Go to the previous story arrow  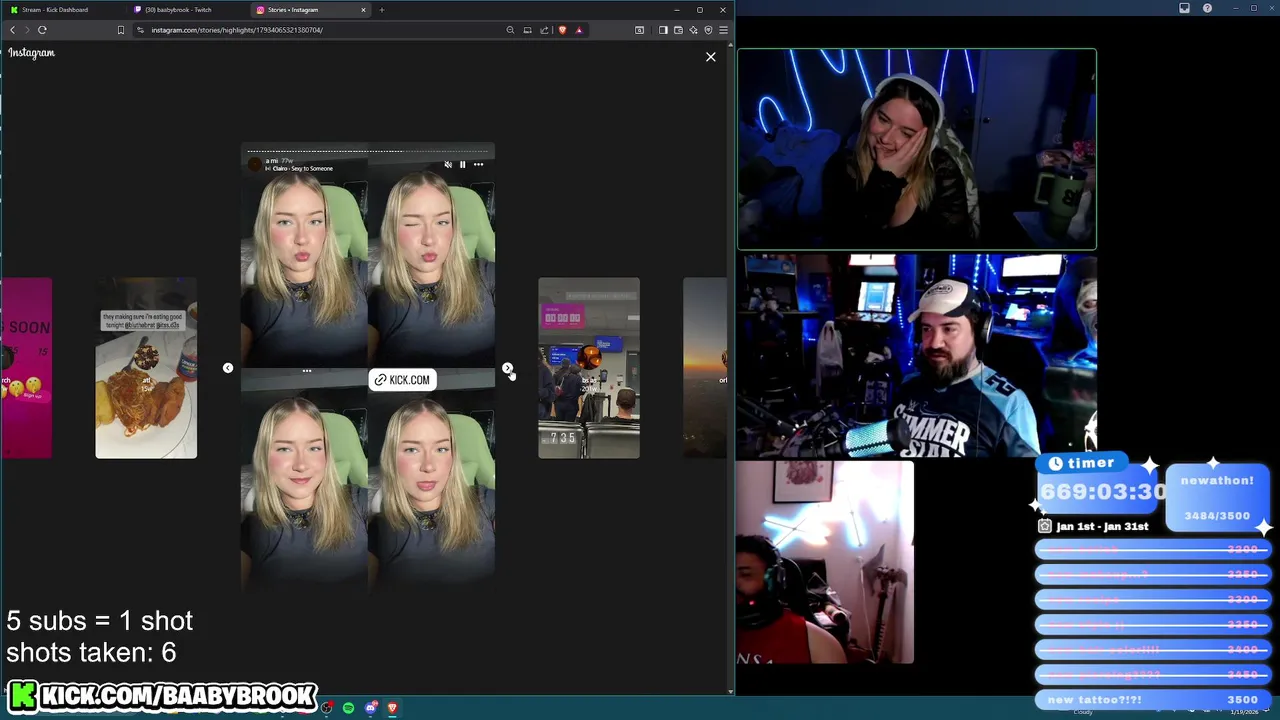coord(228,368)
